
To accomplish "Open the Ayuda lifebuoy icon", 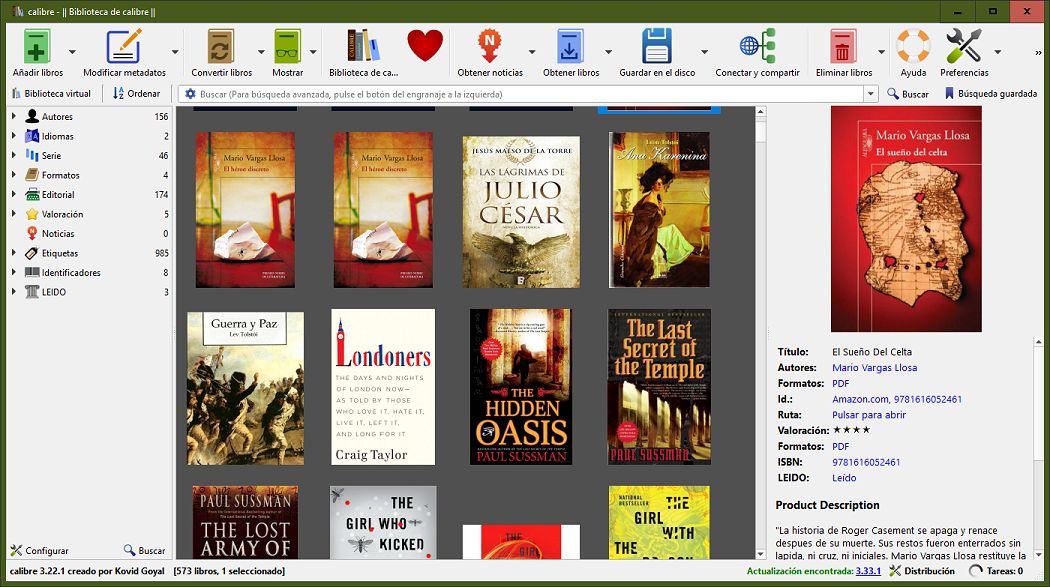I will pyautogui.click(x=913, y=46).
